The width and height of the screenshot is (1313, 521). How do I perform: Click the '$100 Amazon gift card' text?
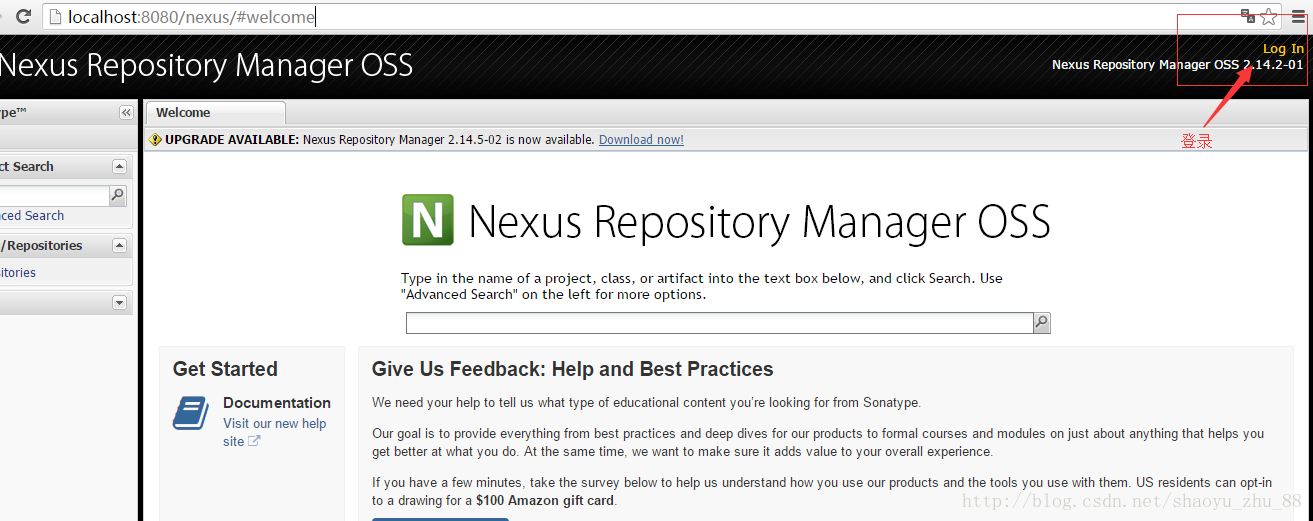click(545, 500)
